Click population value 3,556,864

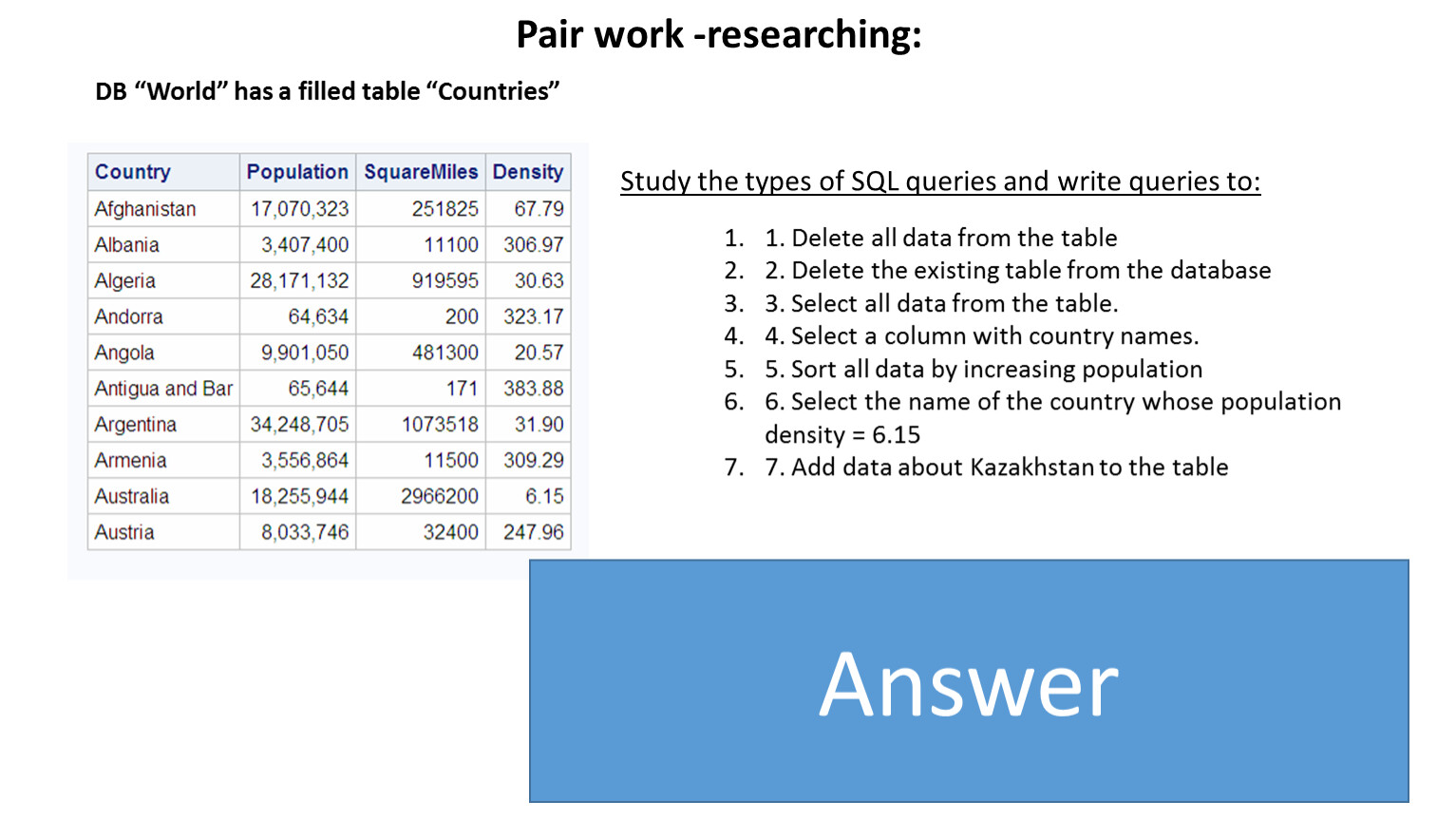(305, 461)
